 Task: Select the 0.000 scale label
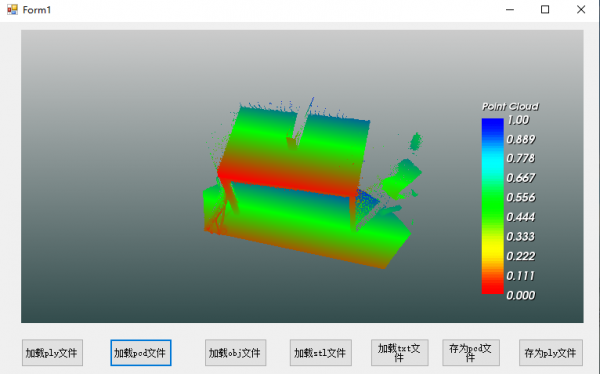(520, 295)
